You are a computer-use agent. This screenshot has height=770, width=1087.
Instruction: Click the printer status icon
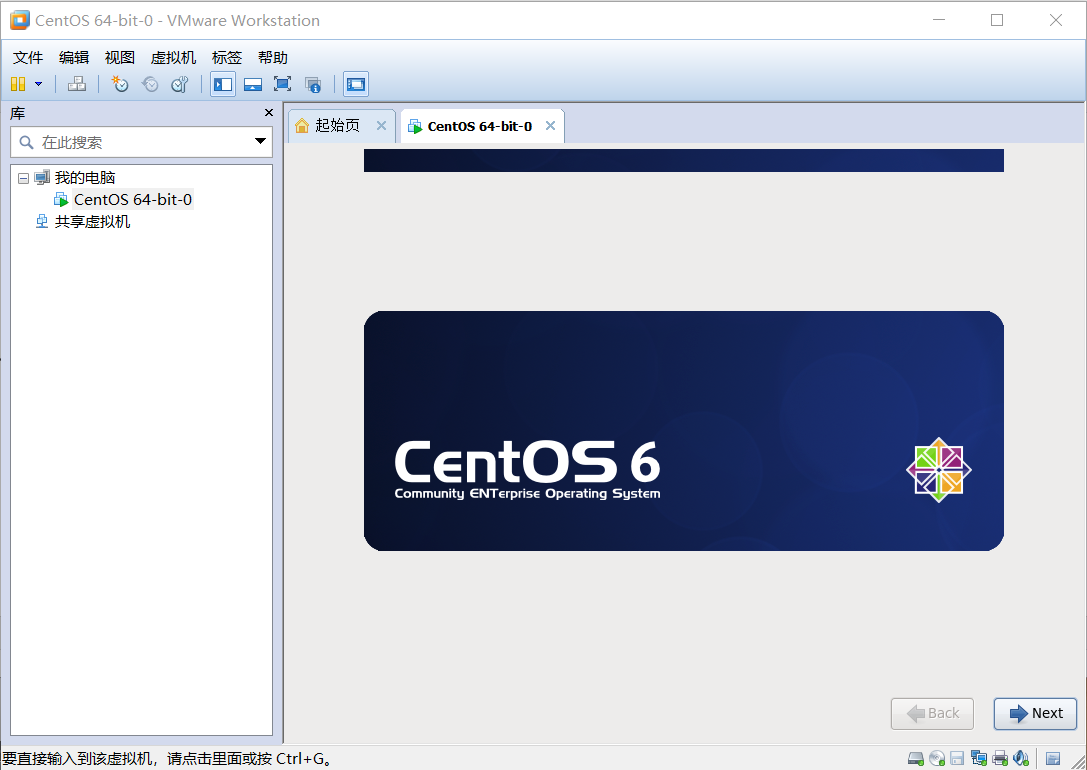[1000, 758]
